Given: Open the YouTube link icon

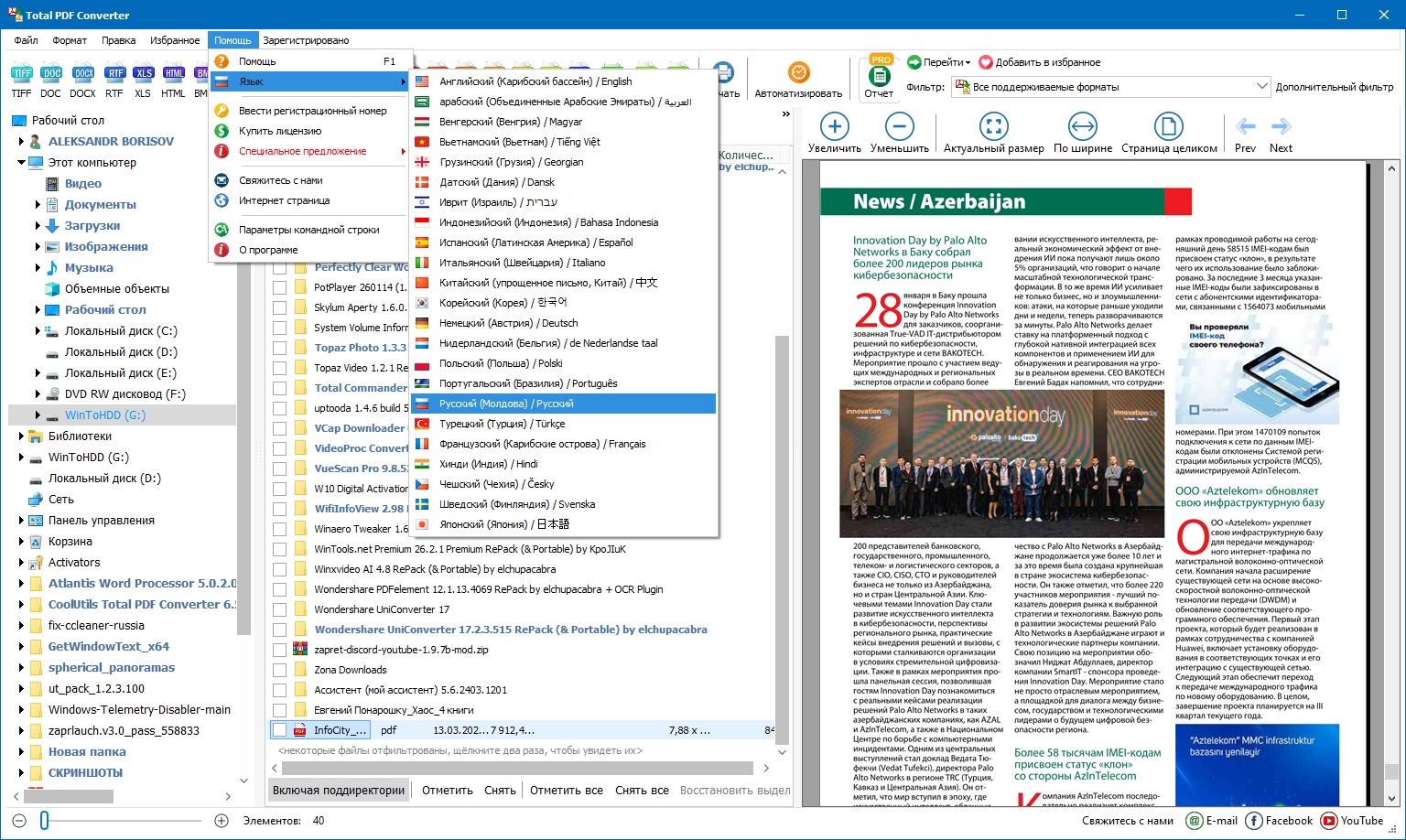Looking at the screenshot, I should click(x=1328, y=821).
